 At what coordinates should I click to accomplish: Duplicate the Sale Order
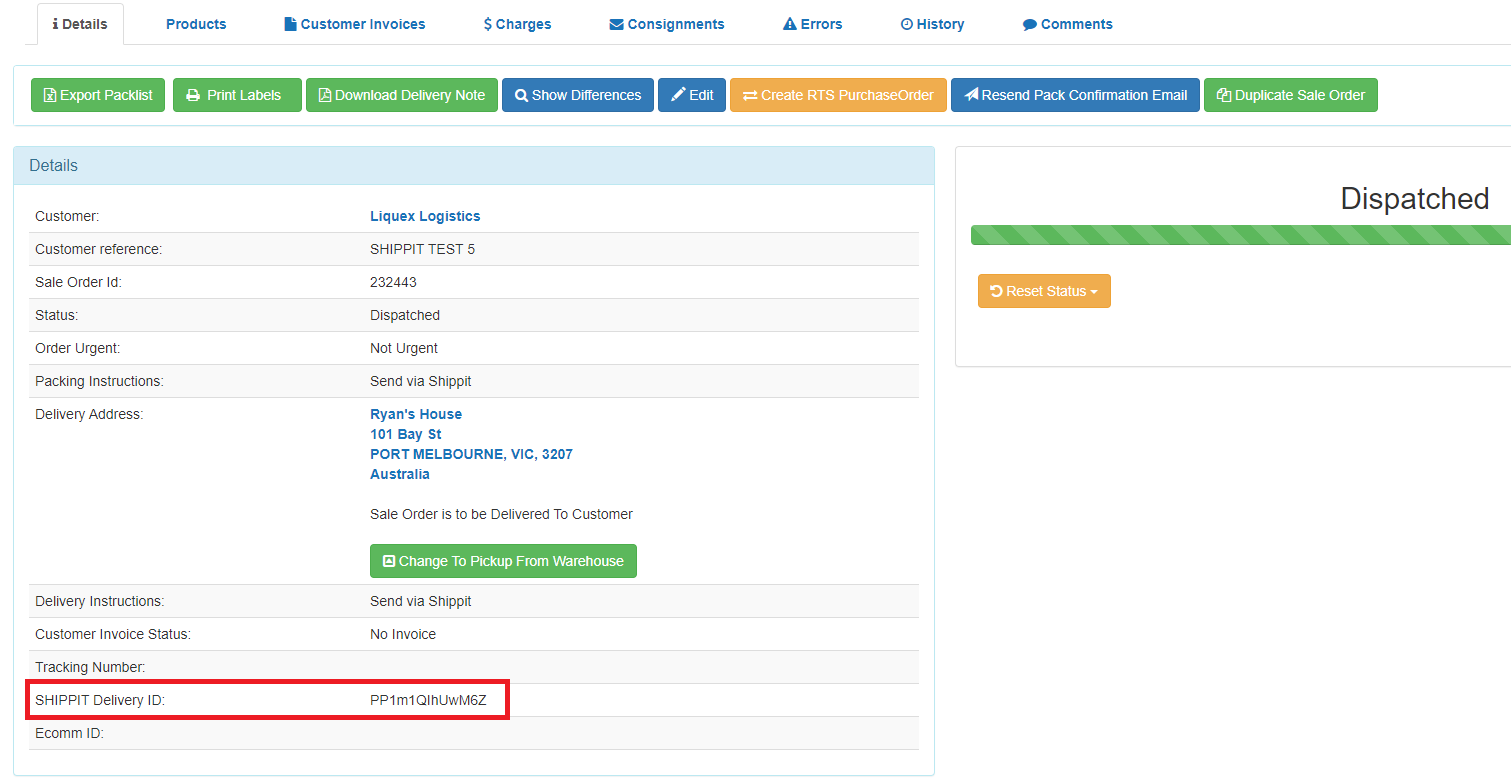click(x=1291, y=95)
